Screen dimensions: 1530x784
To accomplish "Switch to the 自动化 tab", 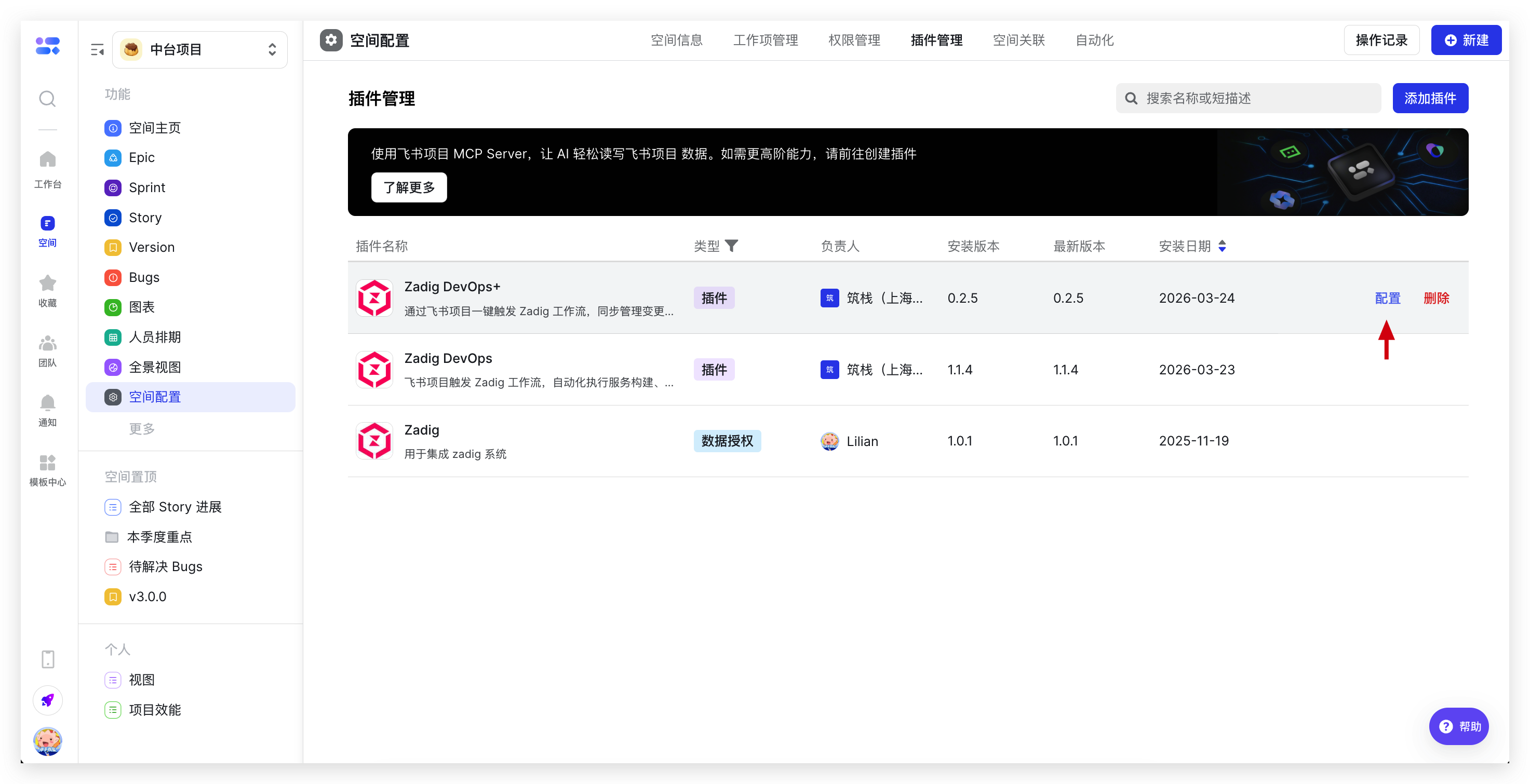I will tap(1094, 40).
